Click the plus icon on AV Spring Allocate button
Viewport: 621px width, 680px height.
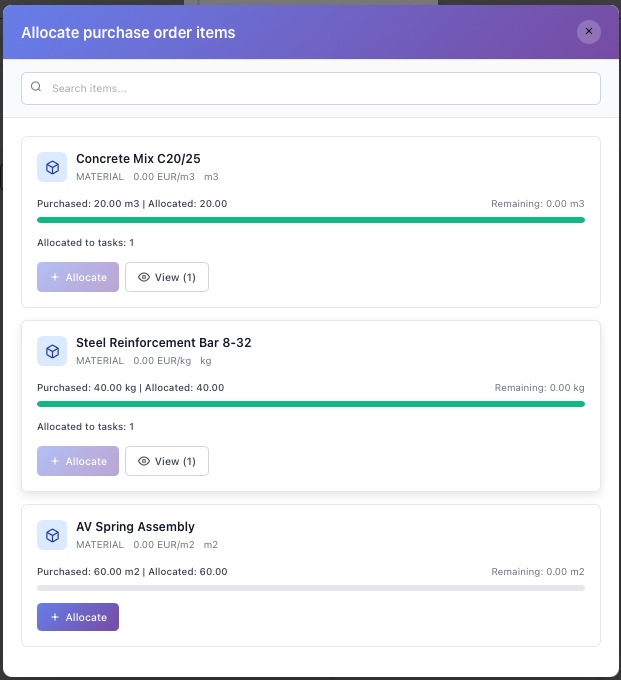pos(54,617)
